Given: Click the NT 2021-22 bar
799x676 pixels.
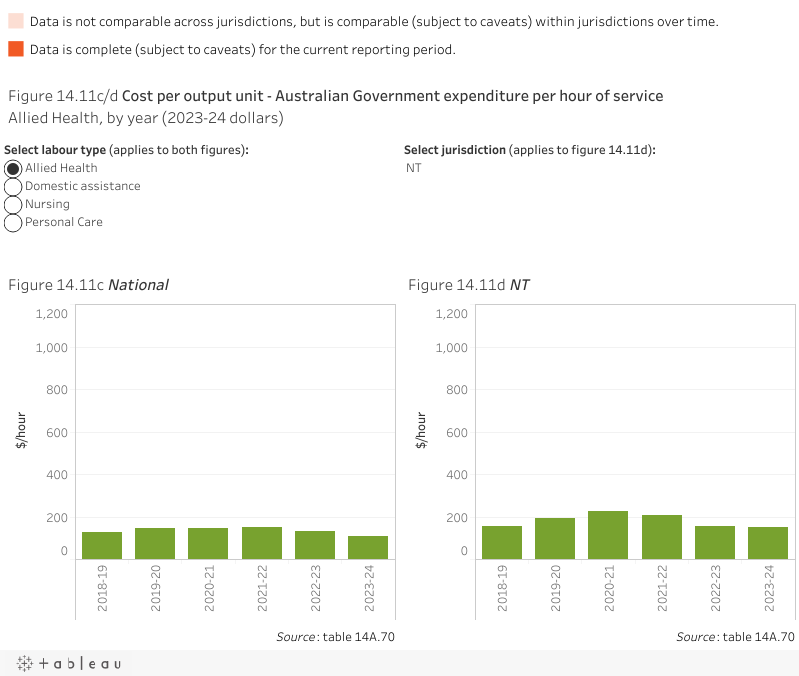Looking at the screenshot, I should (x=661, y=537).
